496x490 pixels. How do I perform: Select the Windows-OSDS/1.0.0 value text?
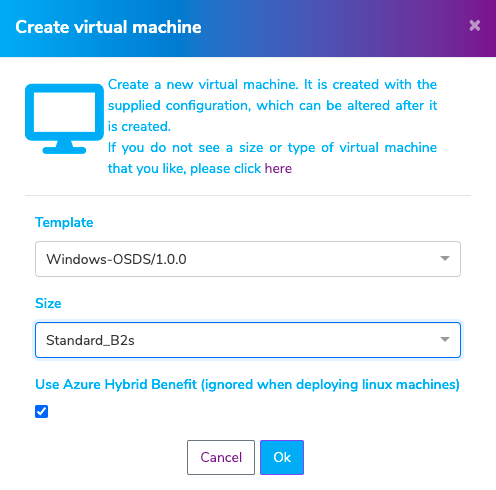tap(116, 259)
